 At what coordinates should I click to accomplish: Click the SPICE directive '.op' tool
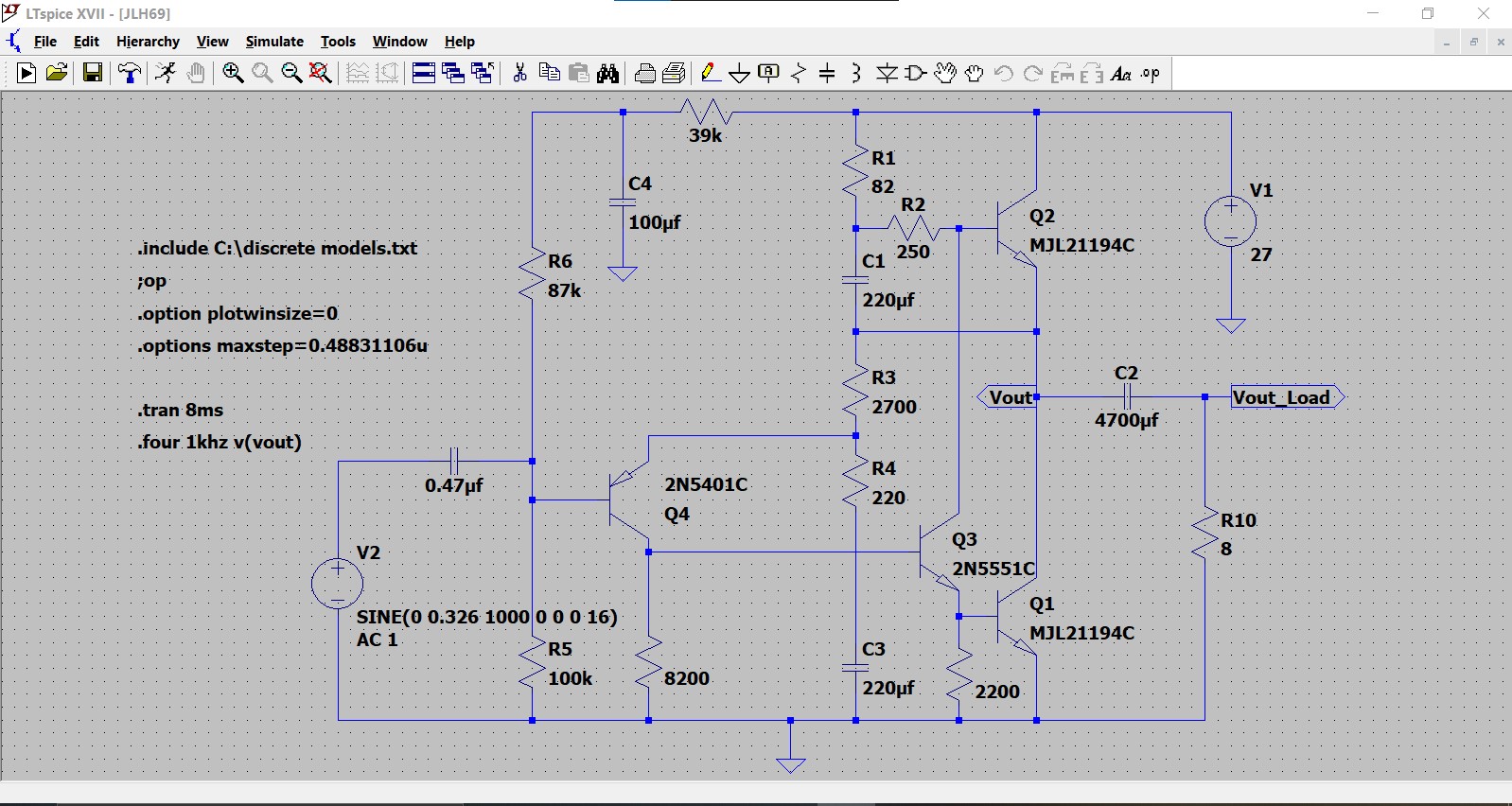[x=1151, y=73]
